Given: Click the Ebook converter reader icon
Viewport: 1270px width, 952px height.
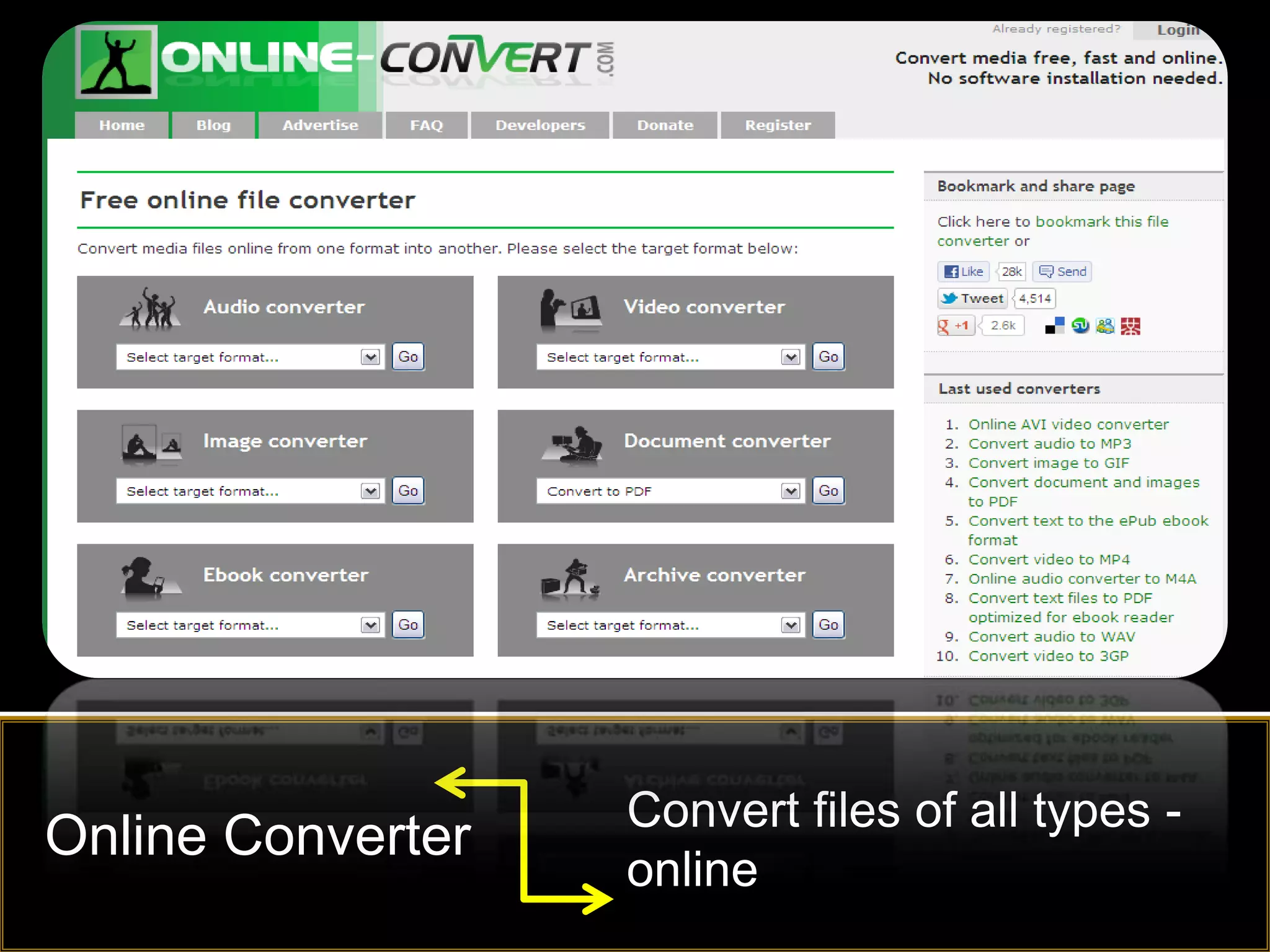Looking at the screenshot, I should 151,577.
